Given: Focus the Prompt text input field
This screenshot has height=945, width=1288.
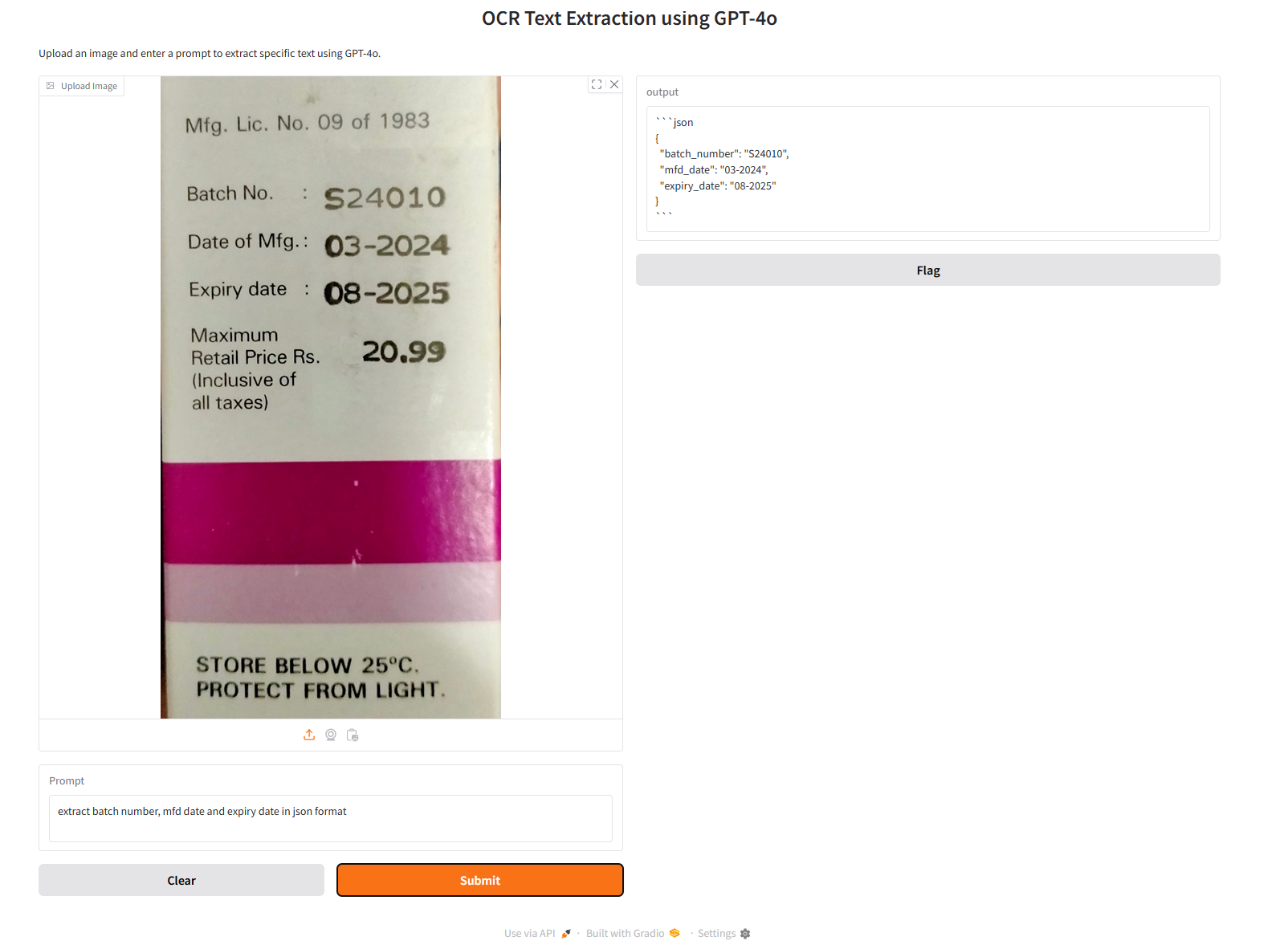Looking at the screenshot, I should click(x=331, y=818).
